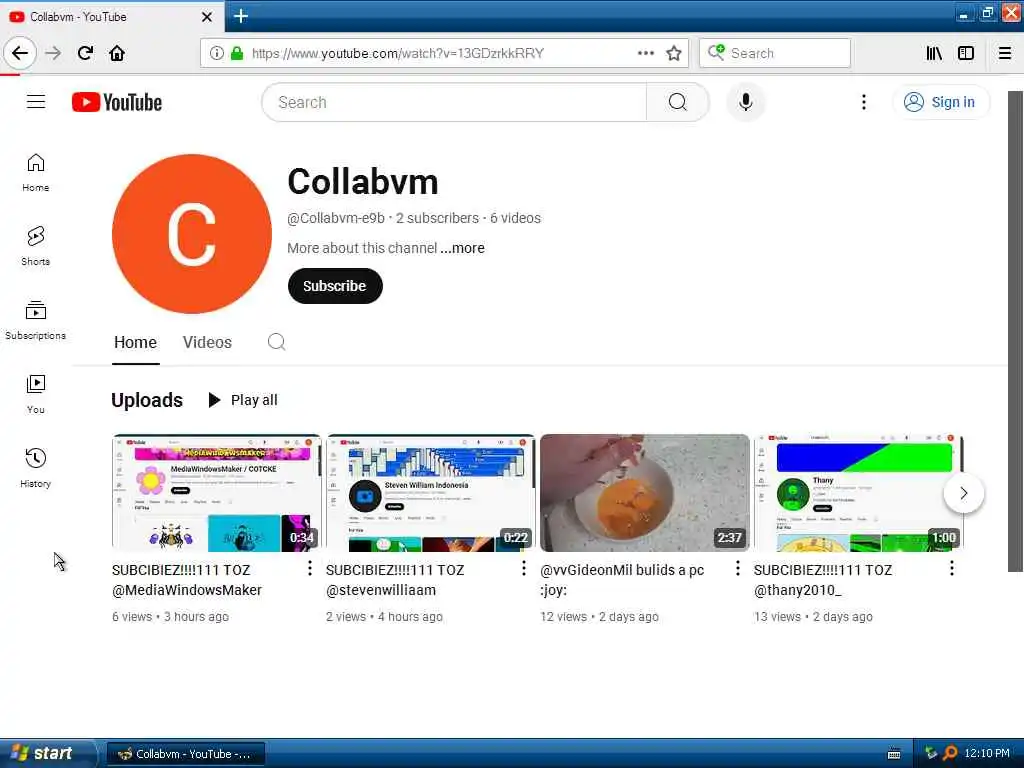This screenshot has width=1024, height=768.
Task: Subscribe to the Collabvm channel
Action: [335, 286]
